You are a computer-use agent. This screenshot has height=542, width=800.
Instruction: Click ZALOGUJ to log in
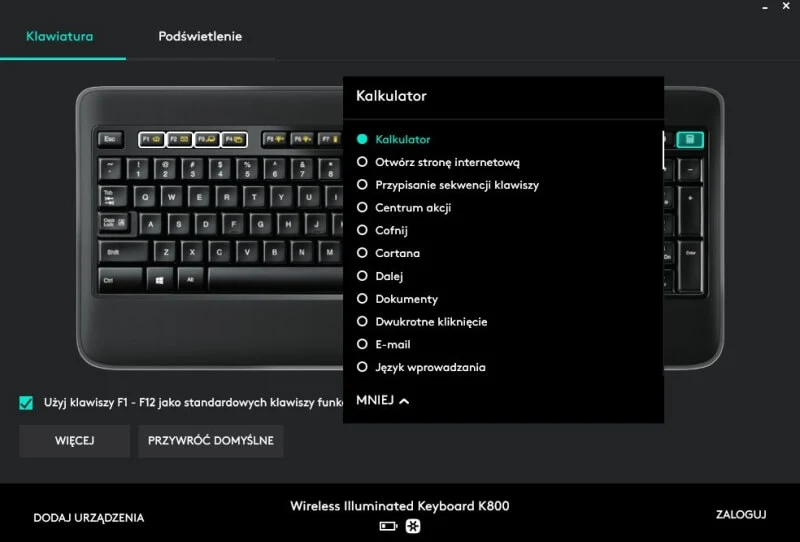coord(741,514)
